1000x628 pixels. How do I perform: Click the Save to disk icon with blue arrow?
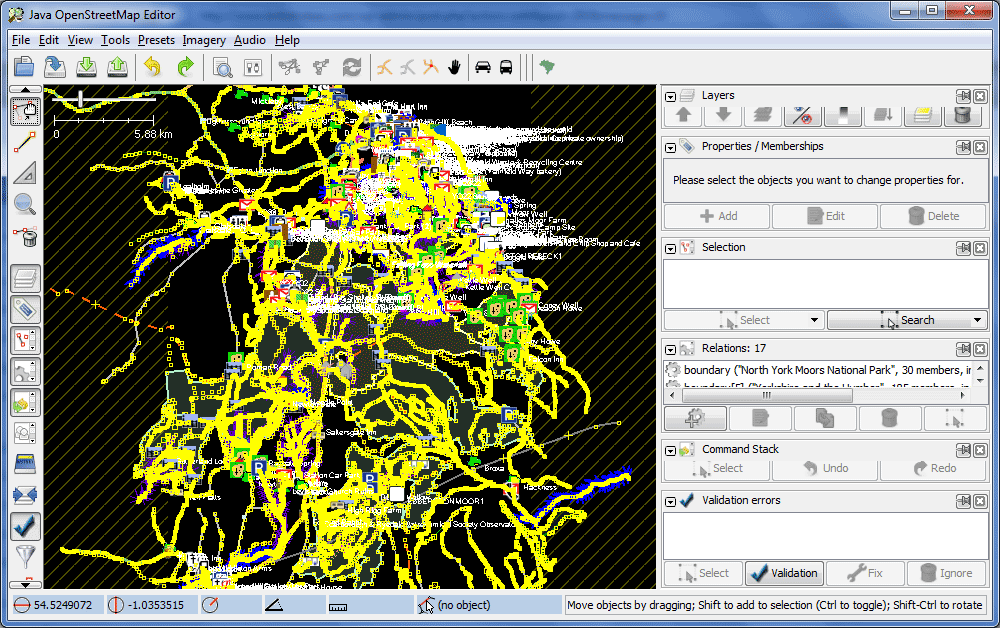click(55, 66)
